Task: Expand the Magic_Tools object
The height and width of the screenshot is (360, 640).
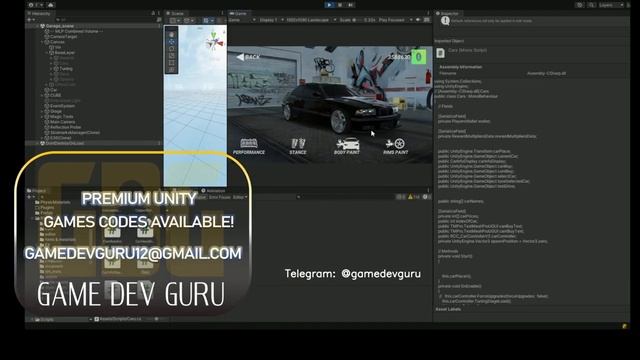Action: (42, 116)
